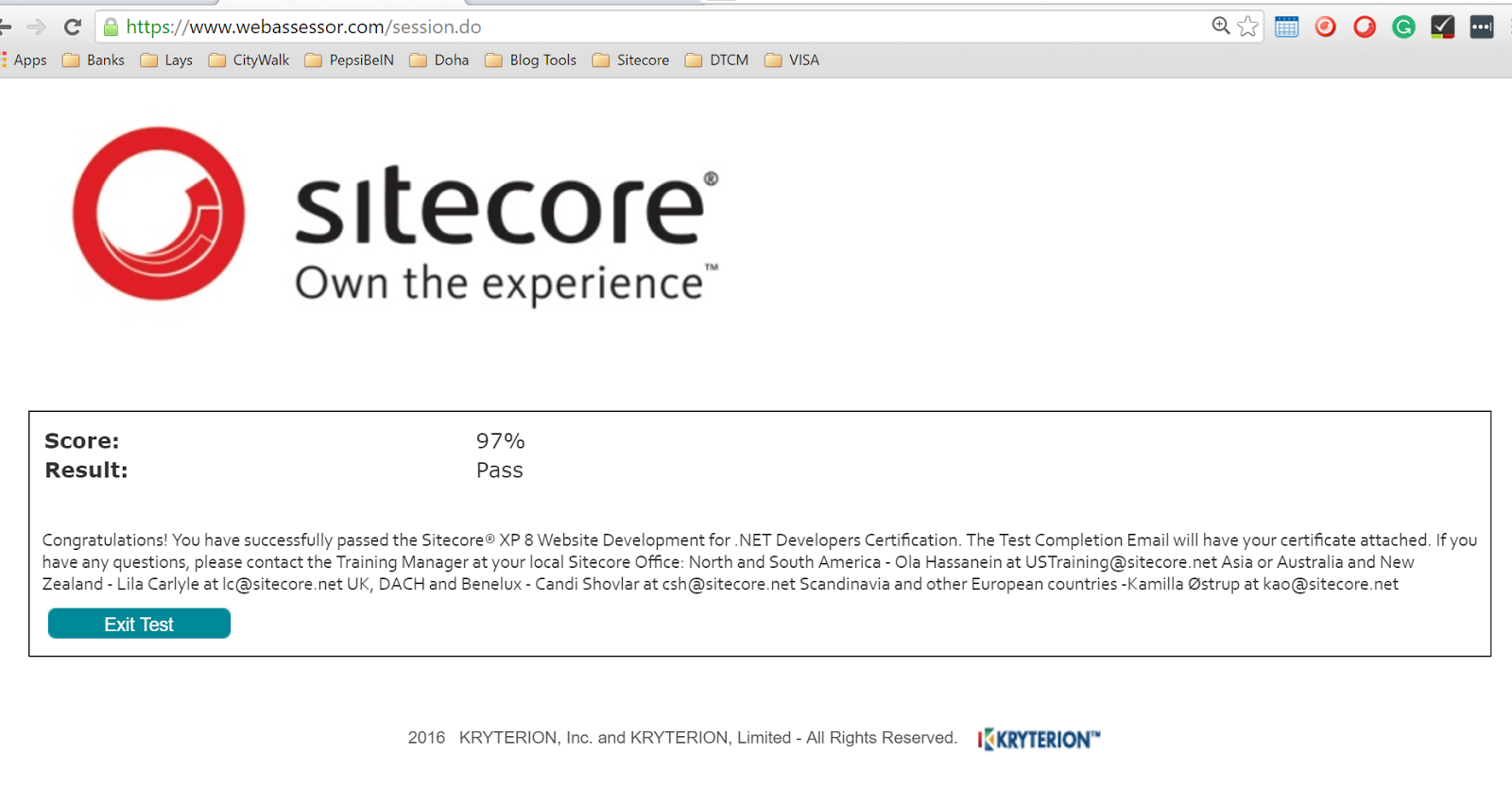The image size is (1512, 788).
Task: Open the VISA bookmark folder
Action: click(792, 60)
